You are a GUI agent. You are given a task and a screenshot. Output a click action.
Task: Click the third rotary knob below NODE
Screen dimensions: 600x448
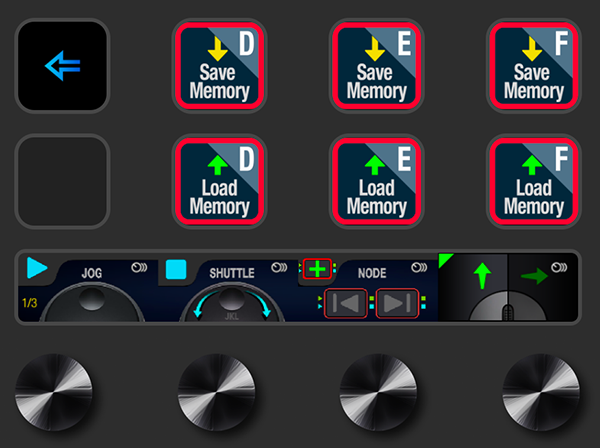(x=378, y=392)
